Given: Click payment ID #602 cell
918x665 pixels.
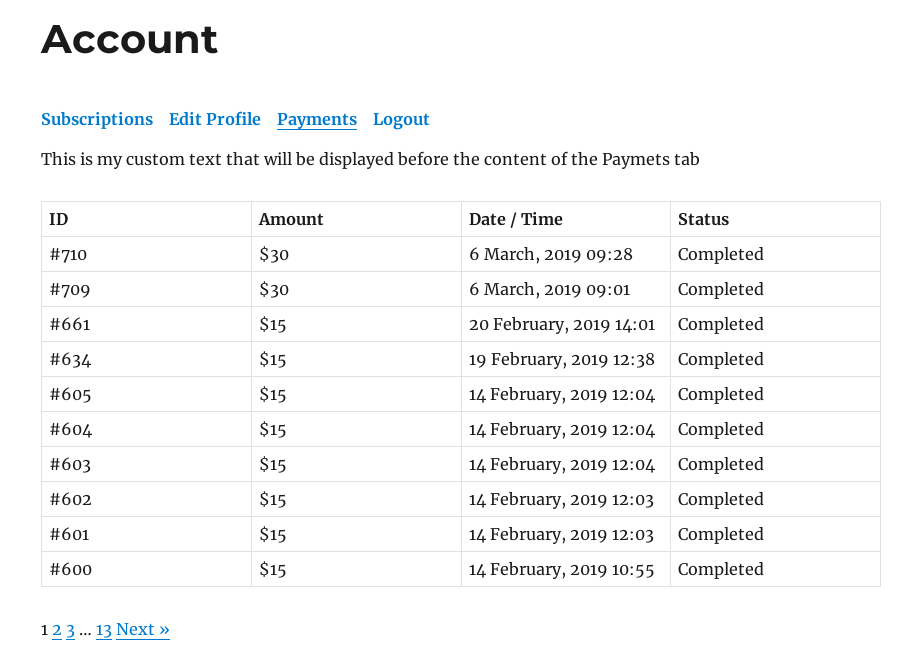Looking at the screenshot, I should 146,499.
